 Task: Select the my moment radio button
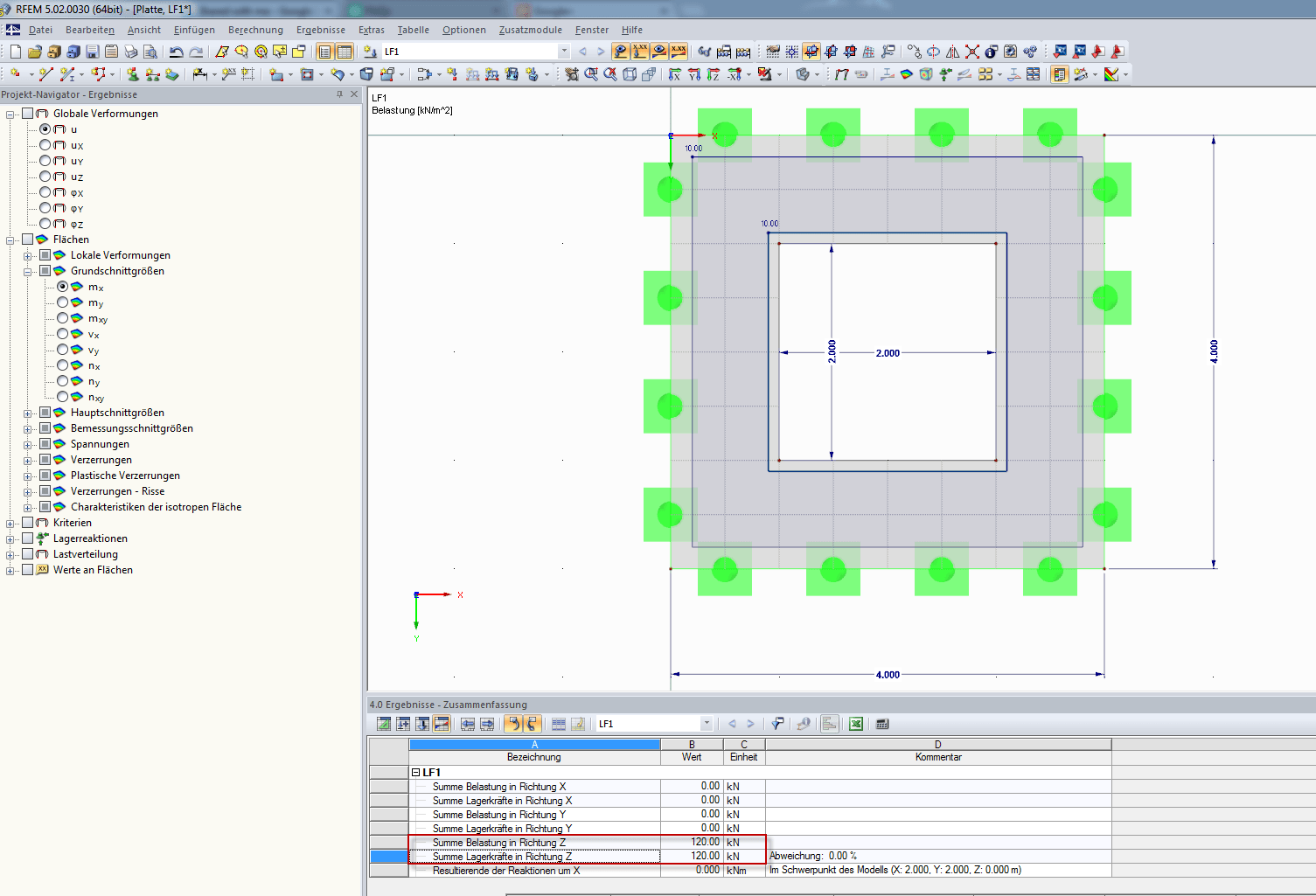pyautogui.click(x=62, y=302)
